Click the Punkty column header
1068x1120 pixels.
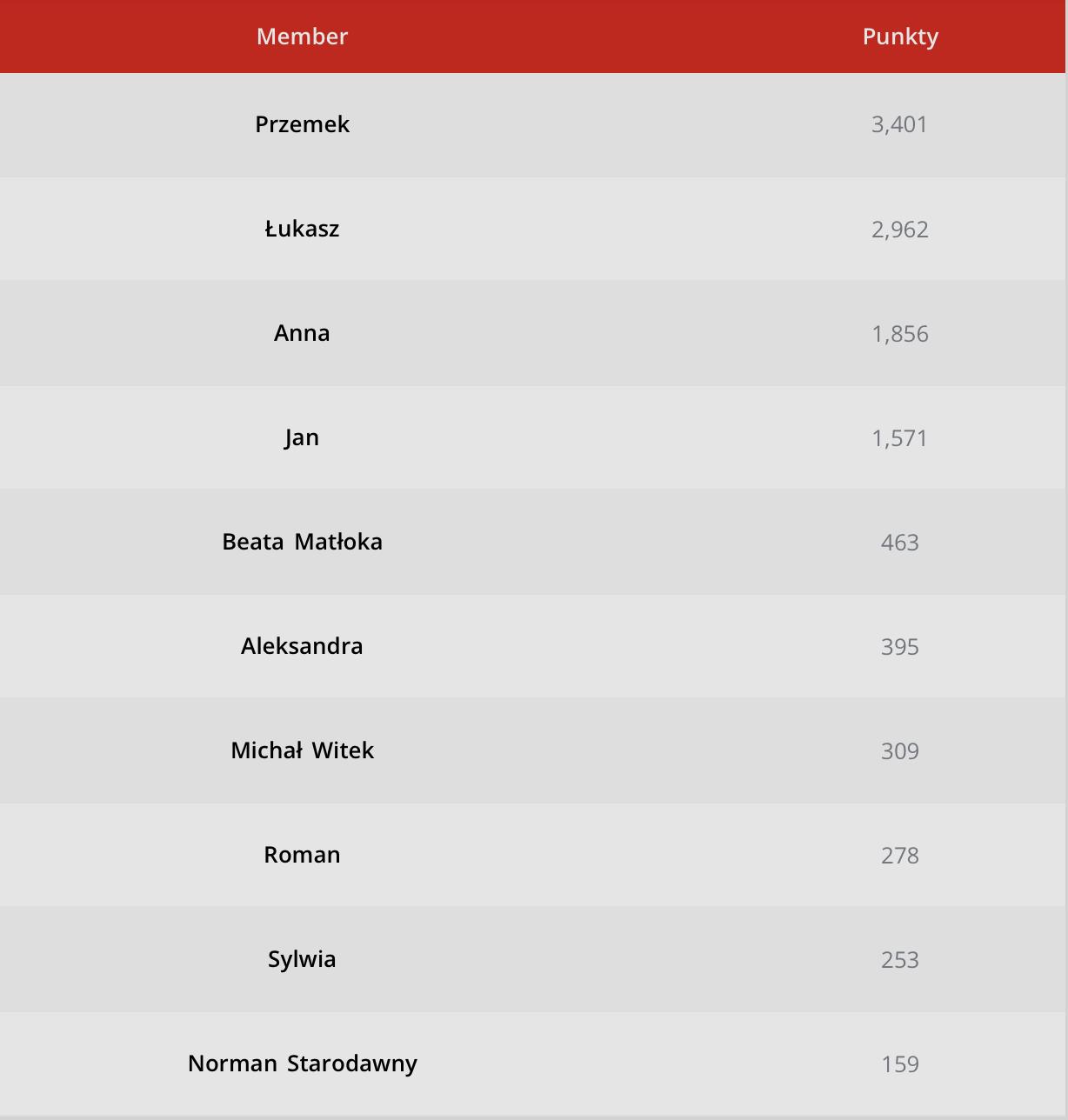coord(899,37)
